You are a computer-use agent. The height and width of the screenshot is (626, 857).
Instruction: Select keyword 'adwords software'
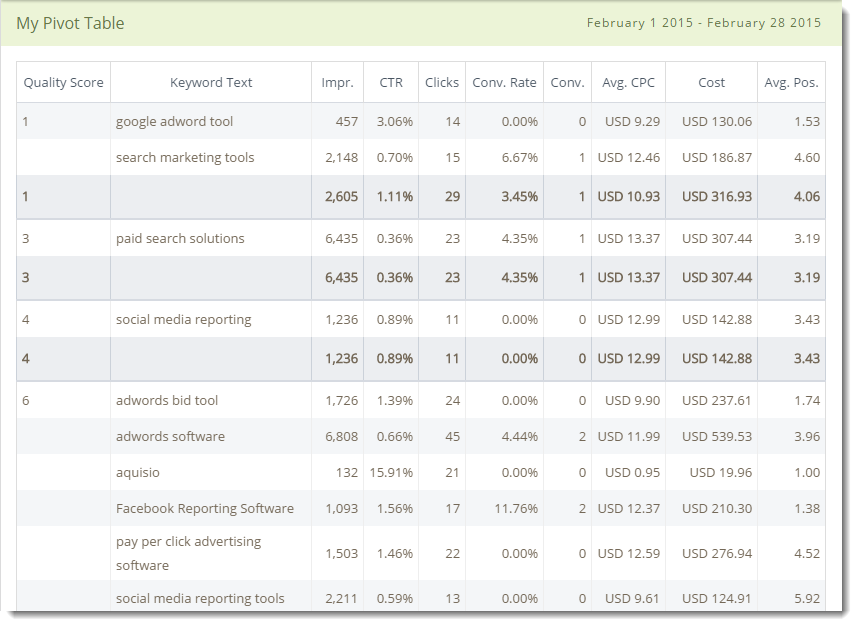[170, 436]
